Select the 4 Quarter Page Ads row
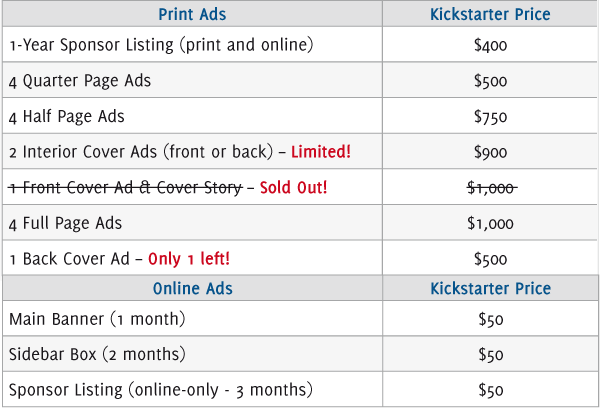The image size is (600, 409). point(300,80)
